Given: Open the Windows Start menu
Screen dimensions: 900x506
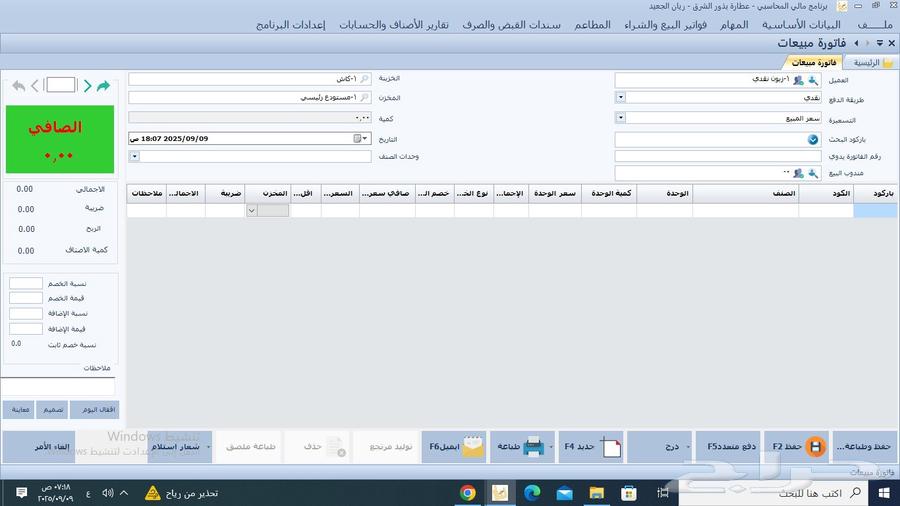Looking at the screenshot, I should click(x=884, y=493).
